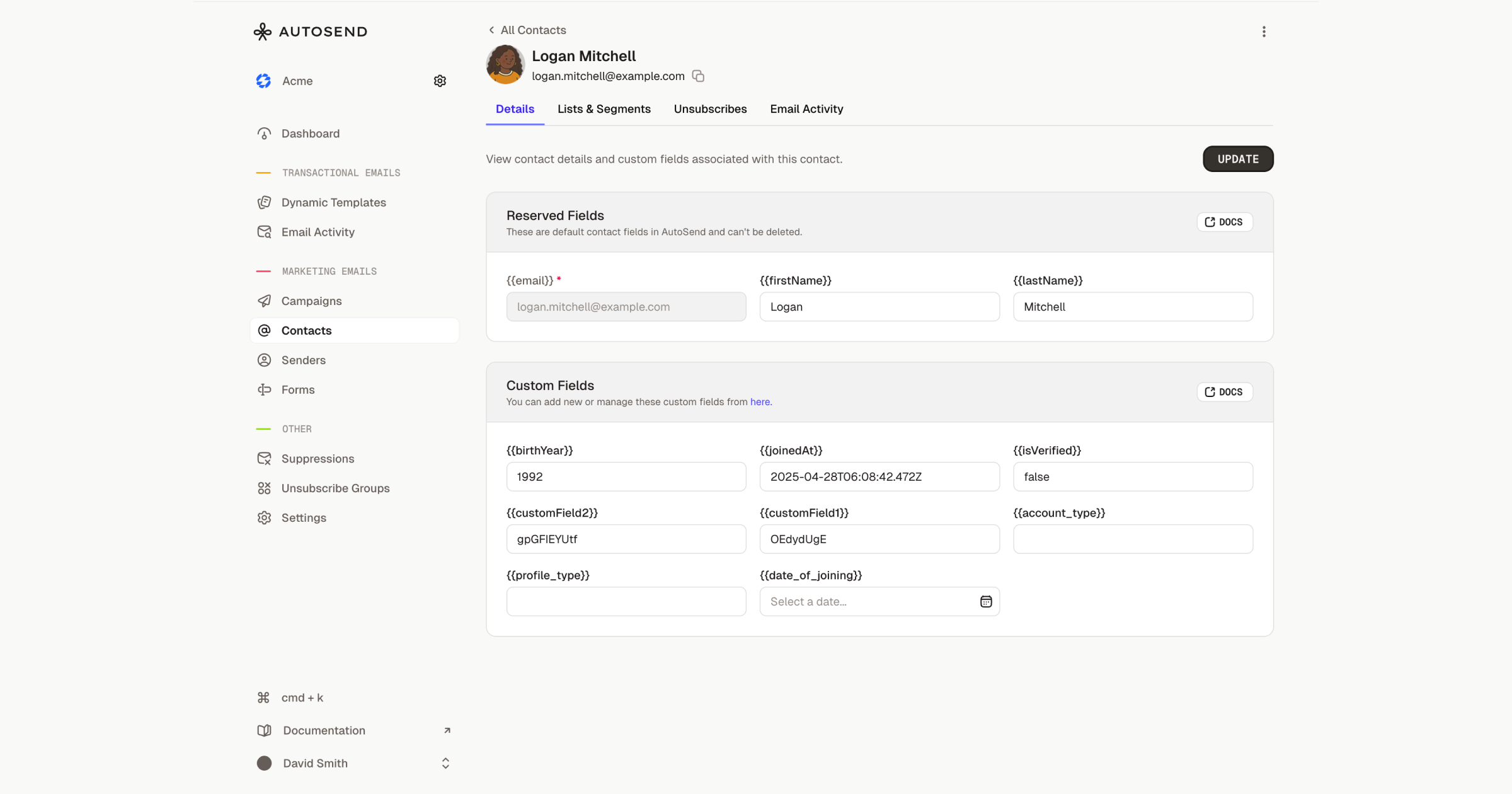Click the calendar icon in date_of_joining
Viewport: 1512px width, 794px height.
986,602
